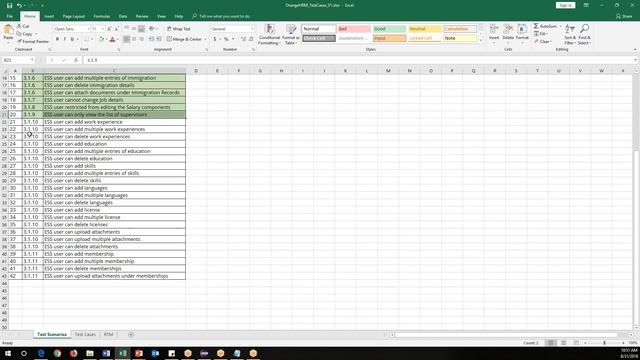Viewport: 640px width, 360px height.
Task: Click decrease decimal icon
Action: coord(251,39)
